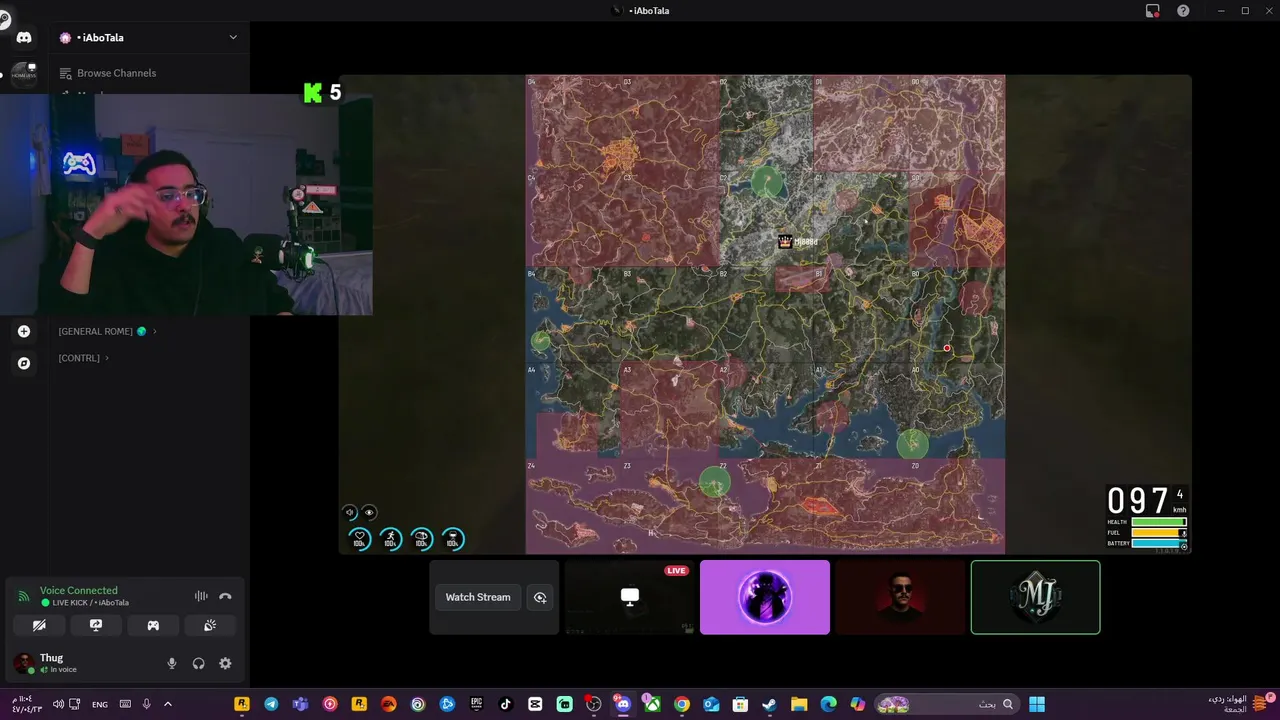Open Microsoft Teams from the taskbar
The height and width of the screenshot is (720, 1280).
(x=300, y=704)
